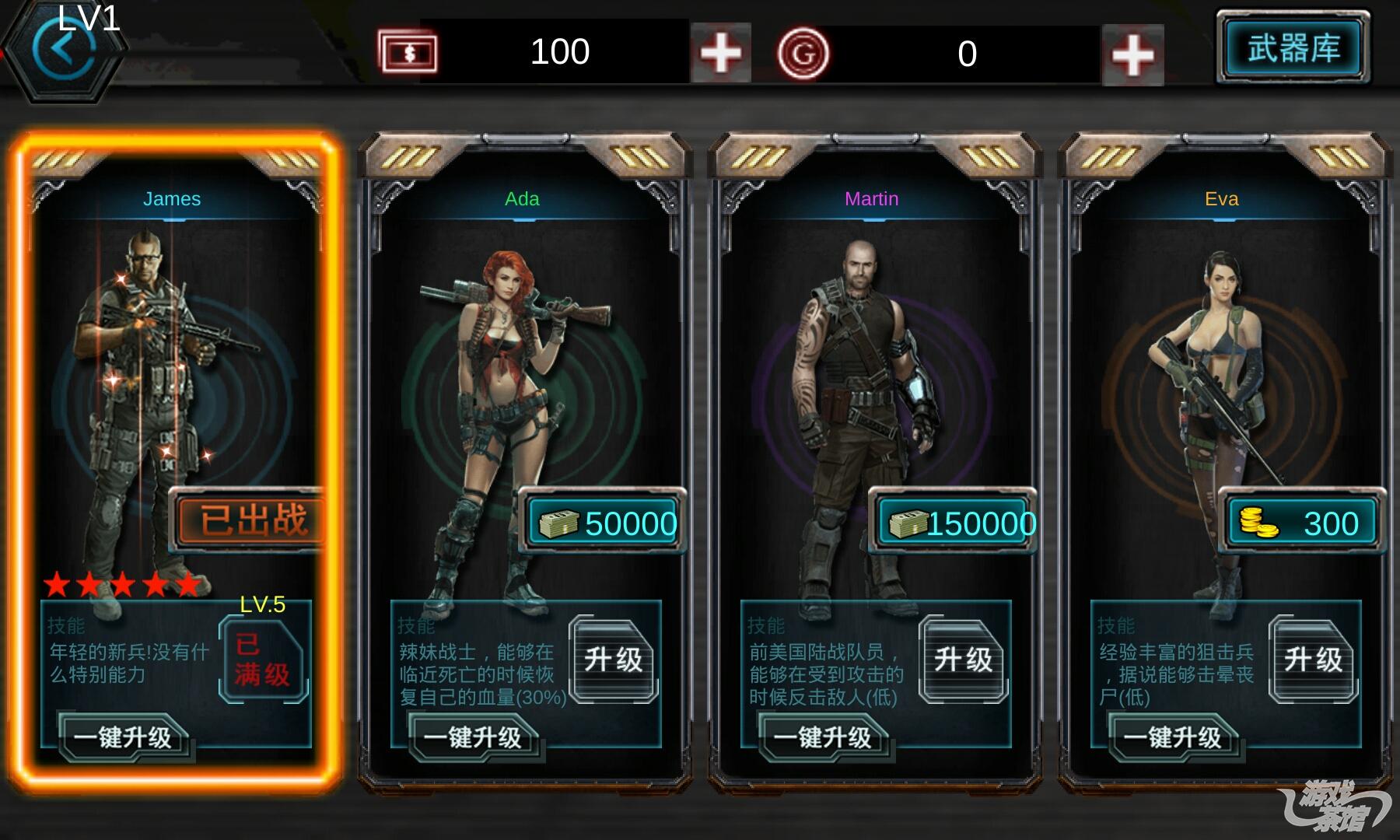1400x840 pixels.
Task: Click Martin's 一键升级 one-tap upgrade button
Action: point(825,737)
